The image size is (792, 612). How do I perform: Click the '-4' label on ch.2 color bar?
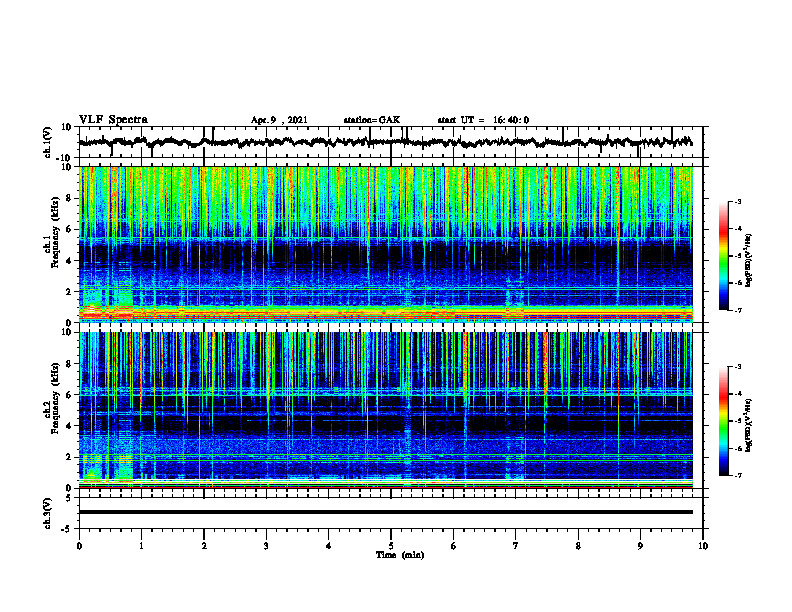click(x=738, y=394)
